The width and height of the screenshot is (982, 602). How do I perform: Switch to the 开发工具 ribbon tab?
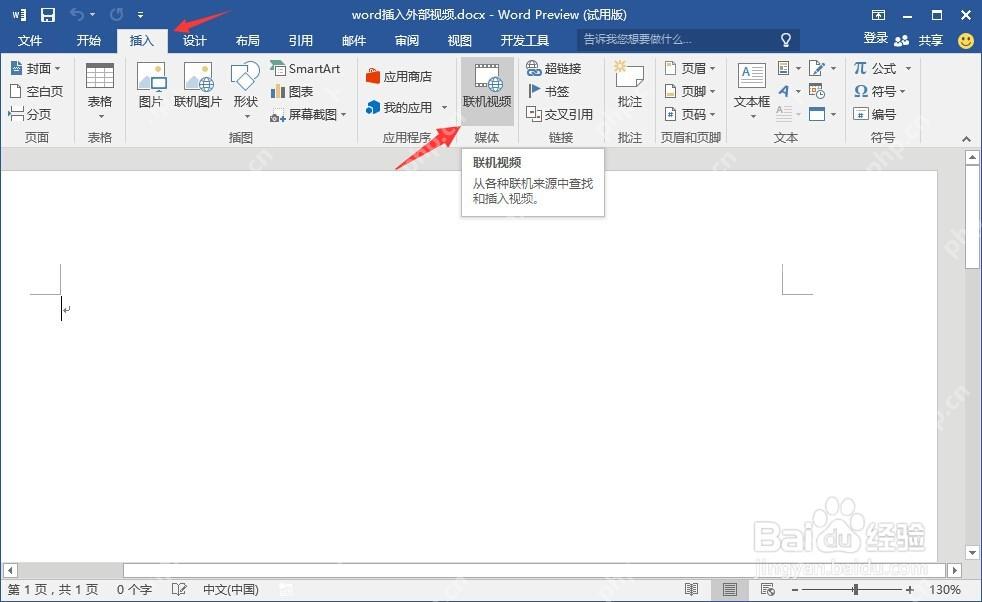point(525,41)
